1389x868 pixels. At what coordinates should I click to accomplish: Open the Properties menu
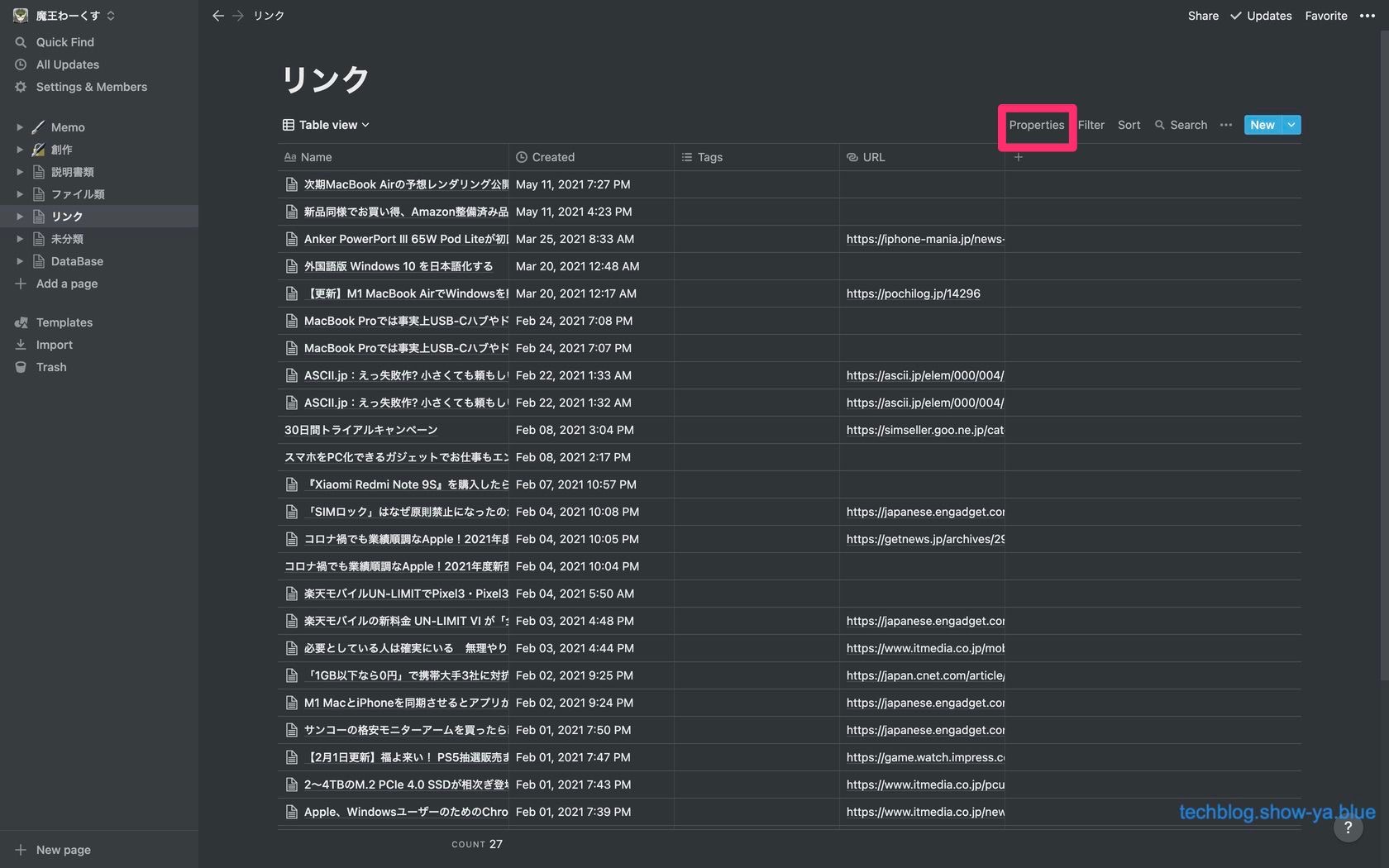tap(1036, 125)
